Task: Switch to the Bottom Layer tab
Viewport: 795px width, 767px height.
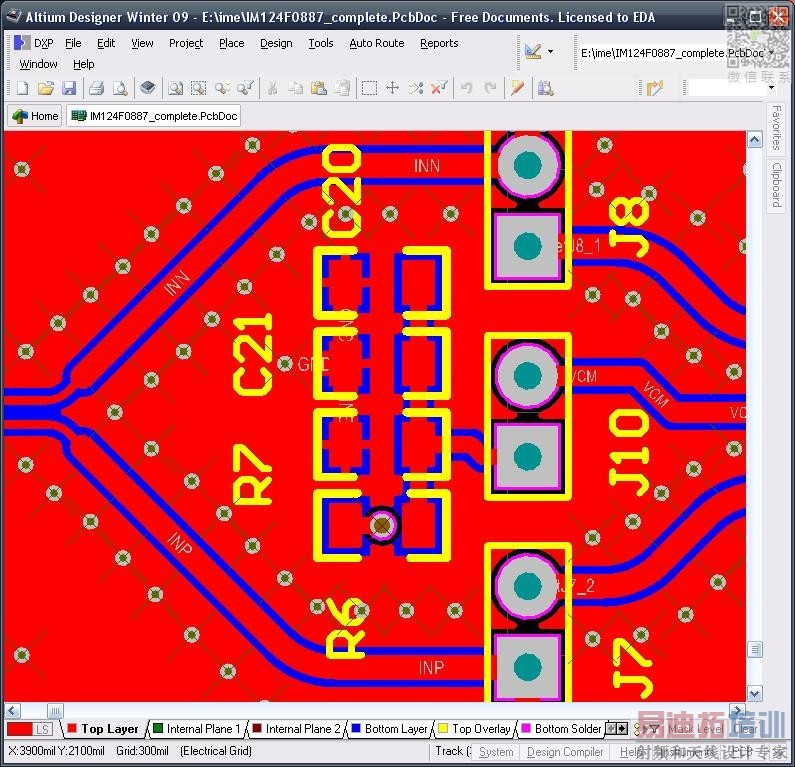Action: point(390,729)
